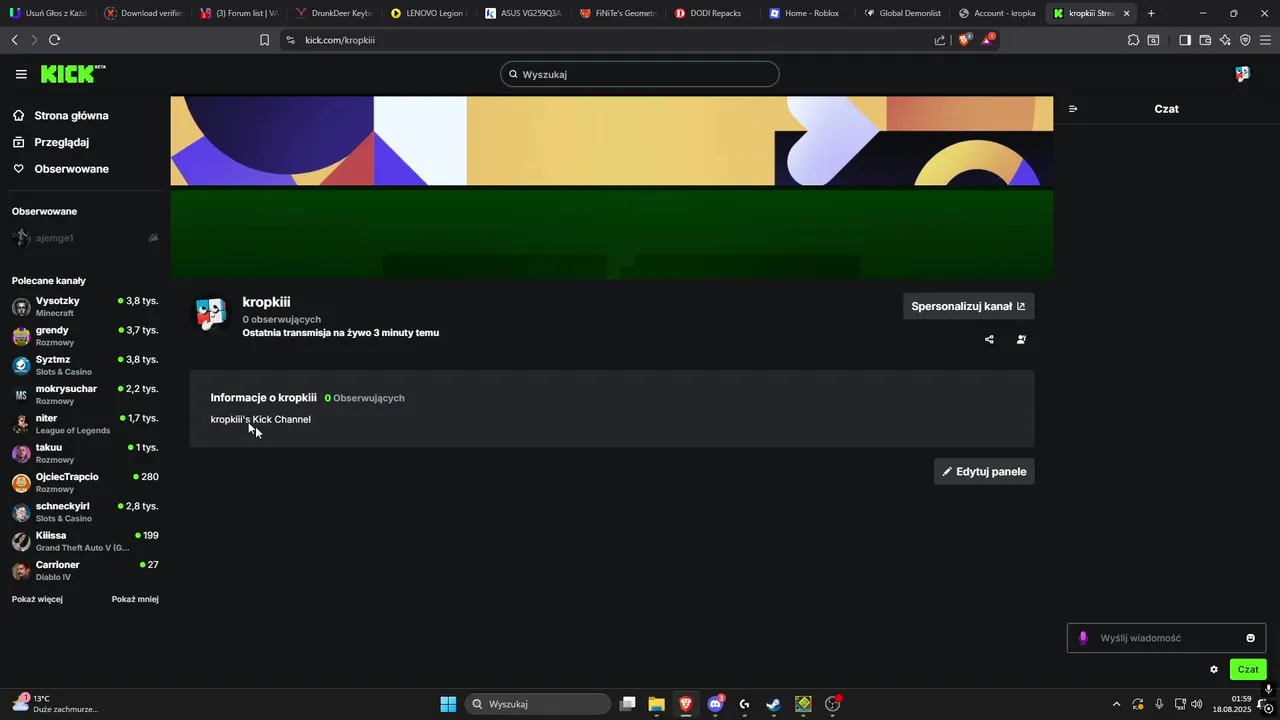Image resolution: width=1280 pixels, height=720 pixels.
Task: Expand list with Pokaż więcej
Action: (37, 599)
